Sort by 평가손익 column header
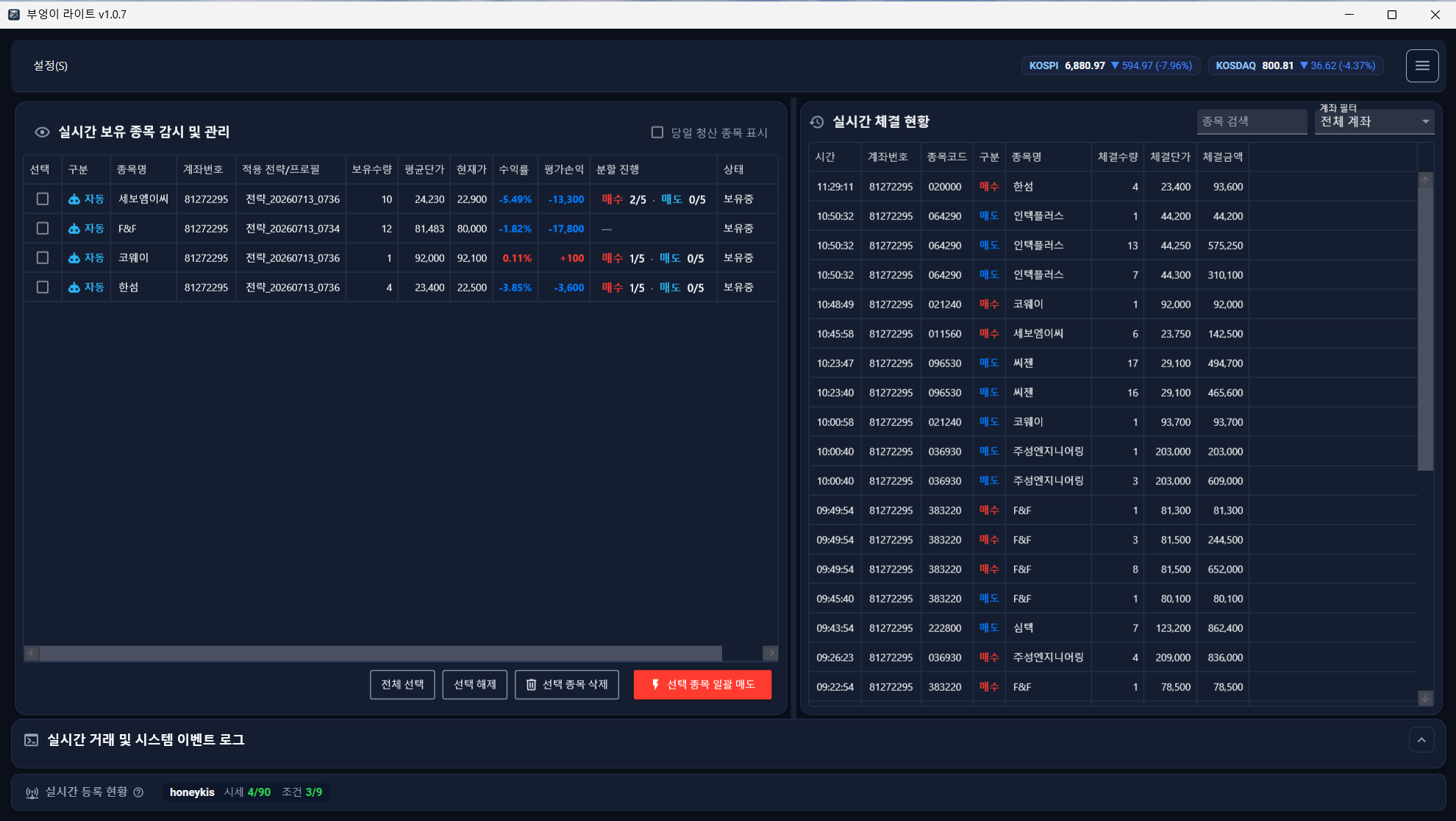 (x=564, y=169)
